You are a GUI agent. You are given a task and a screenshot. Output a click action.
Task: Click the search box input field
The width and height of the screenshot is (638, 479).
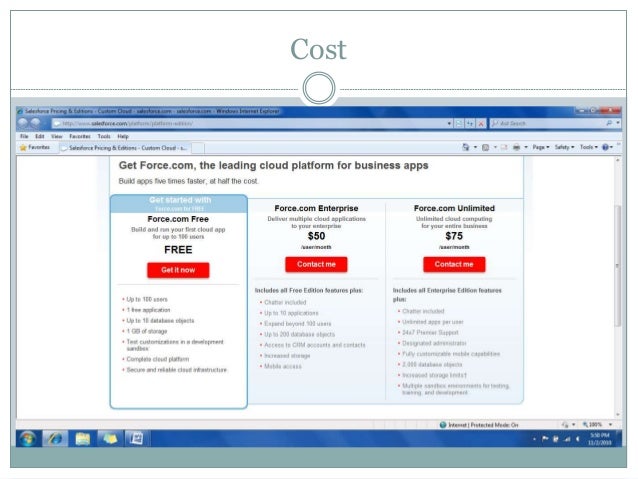548,123
